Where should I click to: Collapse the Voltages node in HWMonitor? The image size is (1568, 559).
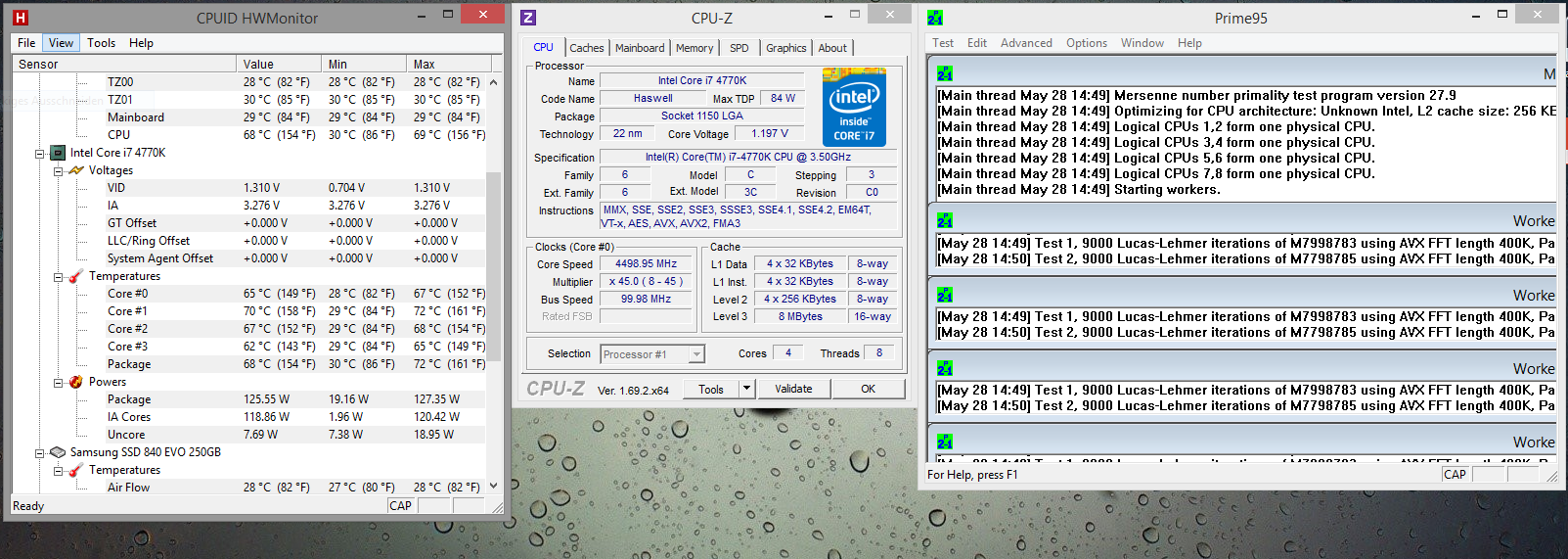click(x=59, y=171)
